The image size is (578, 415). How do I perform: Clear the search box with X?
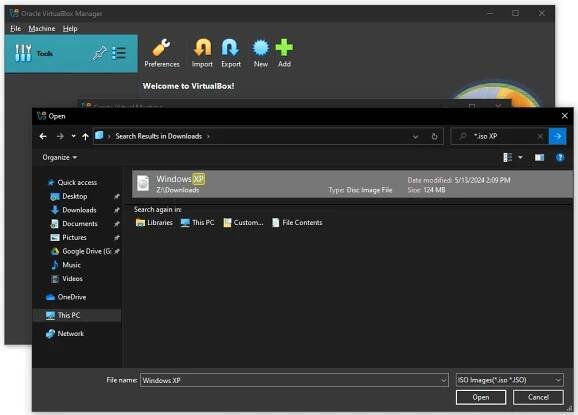pyautogui.click(x=540, y=136)
